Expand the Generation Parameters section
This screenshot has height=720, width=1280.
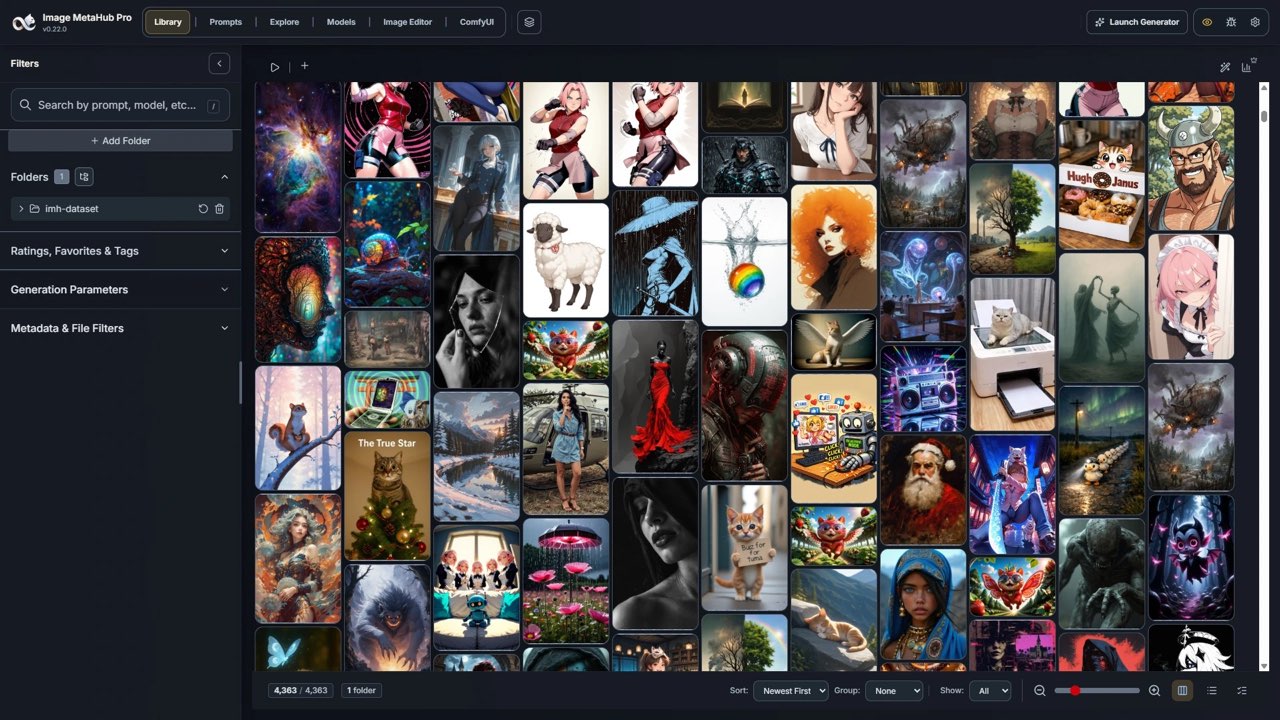point(120,290)
